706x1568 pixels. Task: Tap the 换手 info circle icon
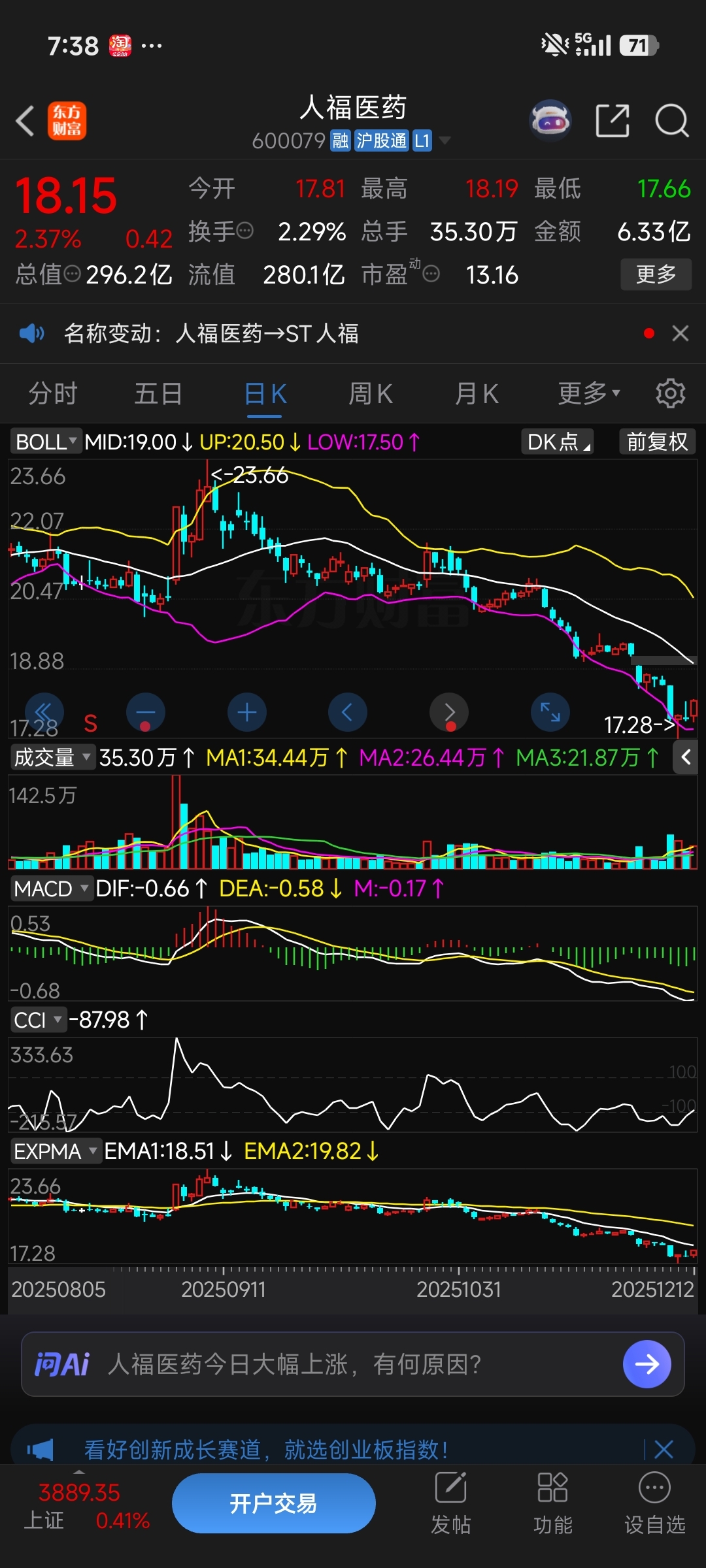pos(244,230)
